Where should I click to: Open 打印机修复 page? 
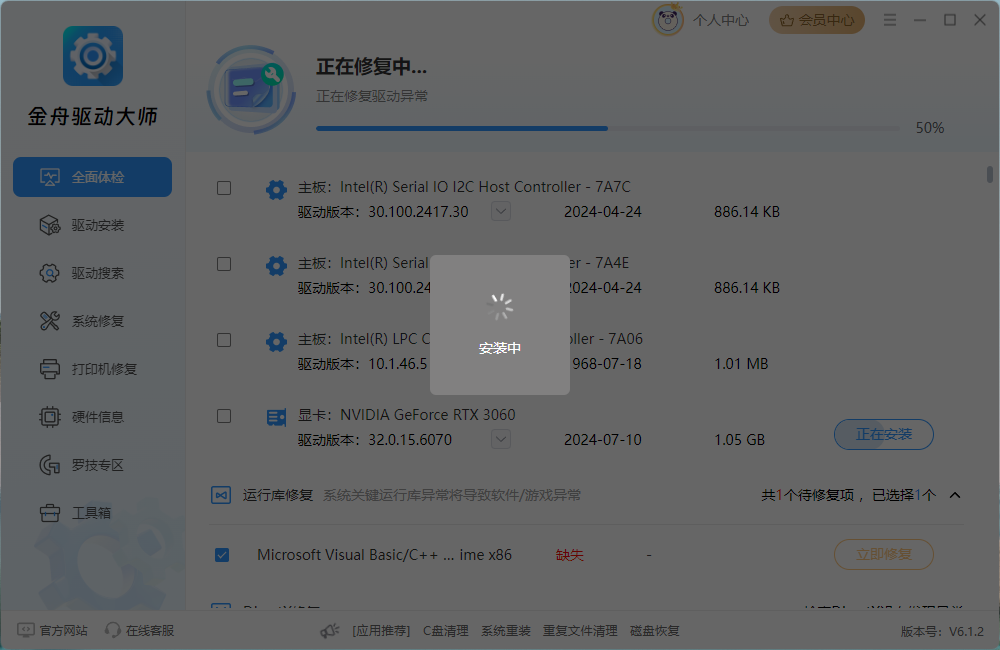click(92, 369)
